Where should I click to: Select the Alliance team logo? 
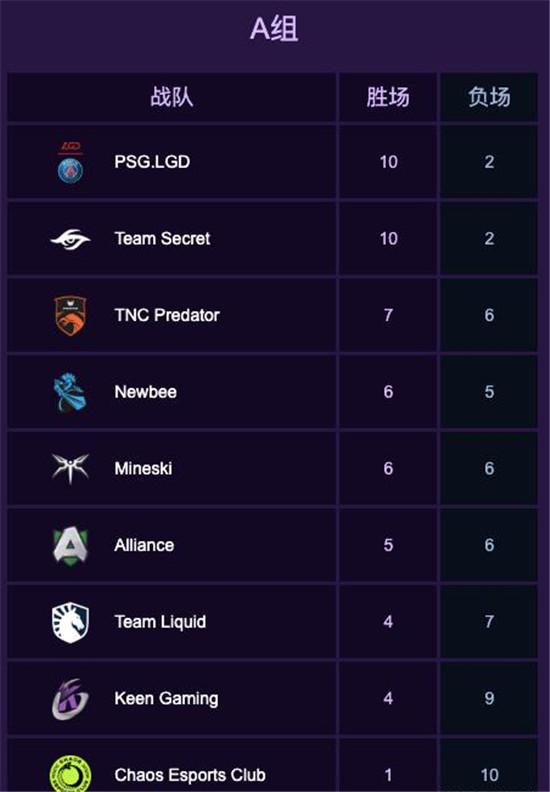point(70,546)
